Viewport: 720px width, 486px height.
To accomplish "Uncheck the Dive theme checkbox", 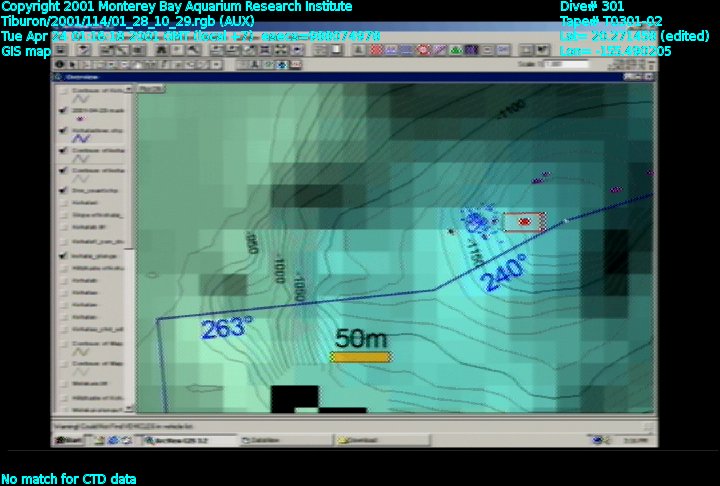I will pos(63,190).
